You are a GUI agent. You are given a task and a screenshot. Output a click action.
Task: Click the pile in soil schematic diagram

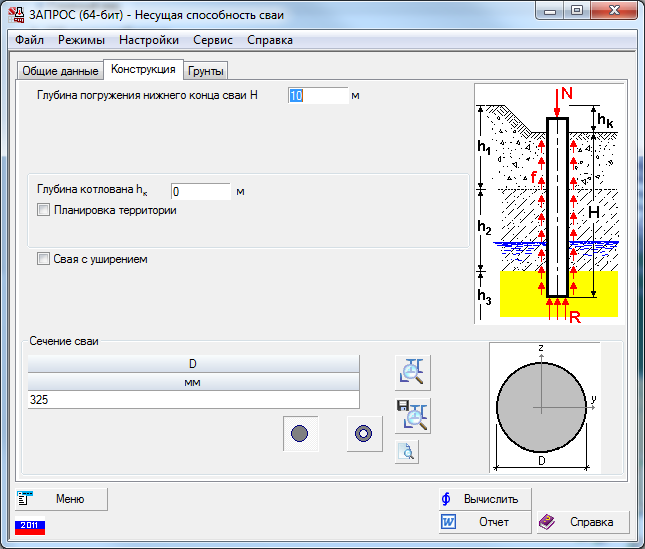click(x=550, y=204)
